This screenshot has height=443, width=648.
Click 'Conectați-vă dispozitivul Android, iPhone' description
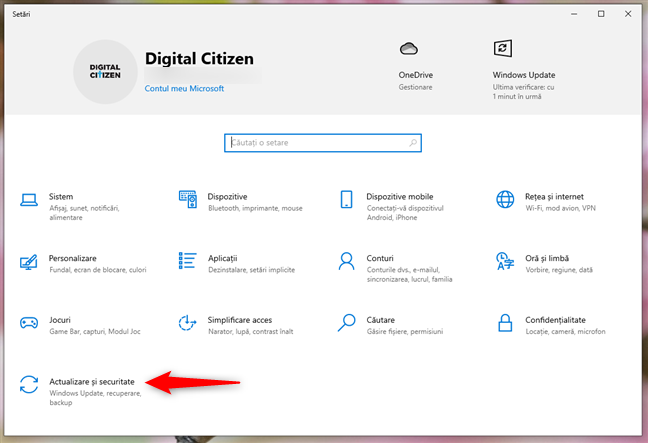click(405, 213)
